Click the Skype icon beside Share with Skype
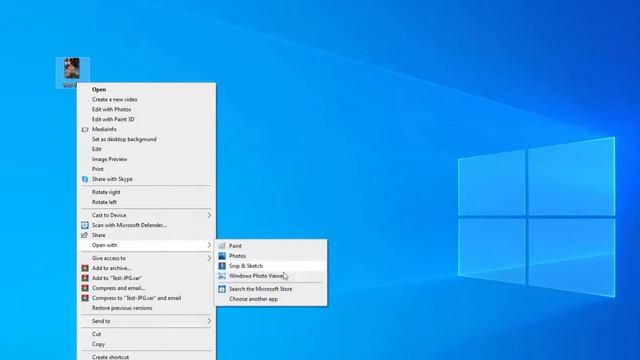Viewport: 640px width, 360px height. [x=85, y=179]
